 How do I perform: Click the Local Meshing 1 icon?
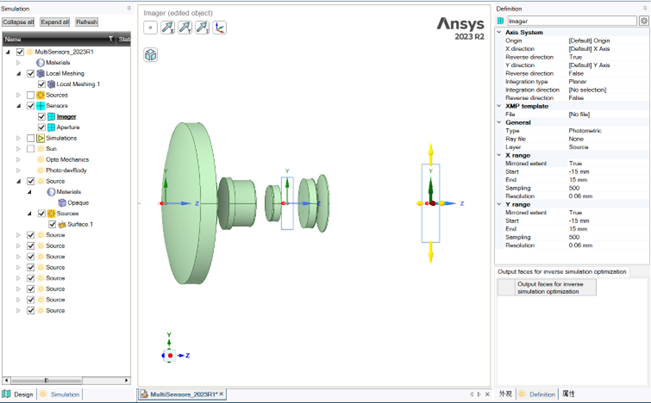point(51,84)
